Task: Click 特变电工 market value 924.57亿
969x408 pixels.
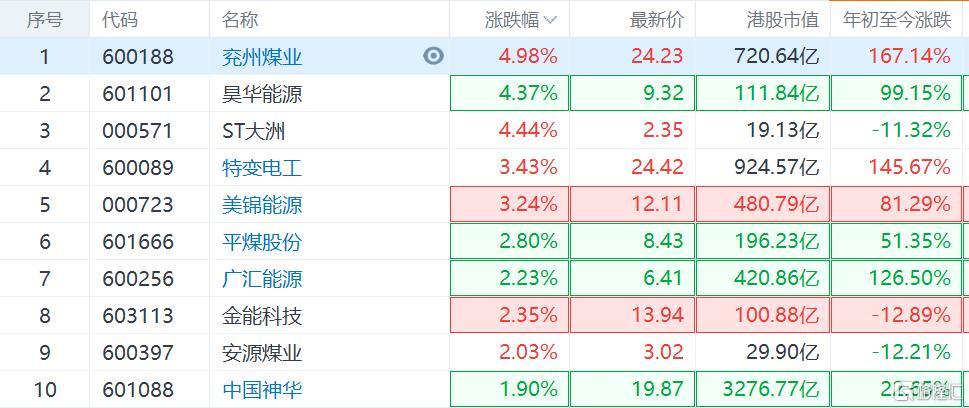Action: [777, 168]
